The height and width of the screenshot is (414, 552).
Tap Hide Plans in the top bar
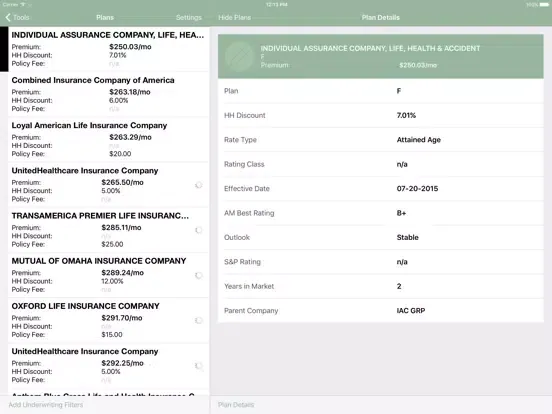[x=234, y=17]
